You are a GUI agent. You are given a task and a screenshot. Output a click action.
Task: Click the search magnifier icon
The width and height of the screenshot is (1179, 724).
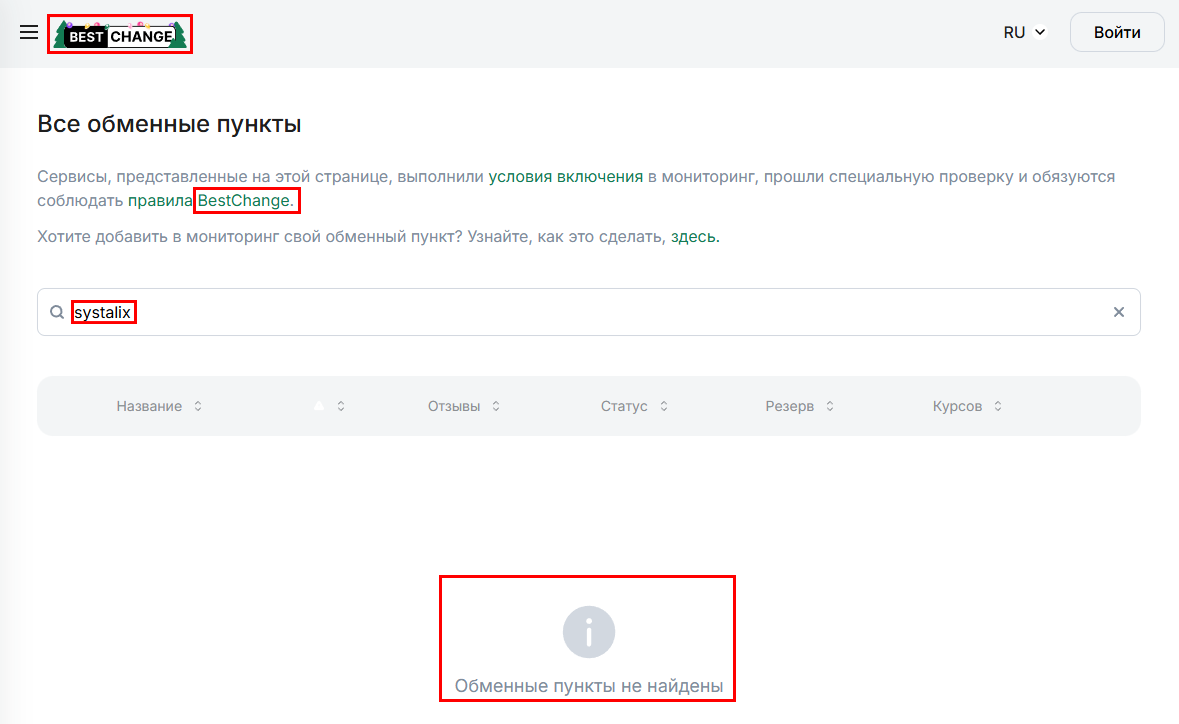click(x=57, y=311)
